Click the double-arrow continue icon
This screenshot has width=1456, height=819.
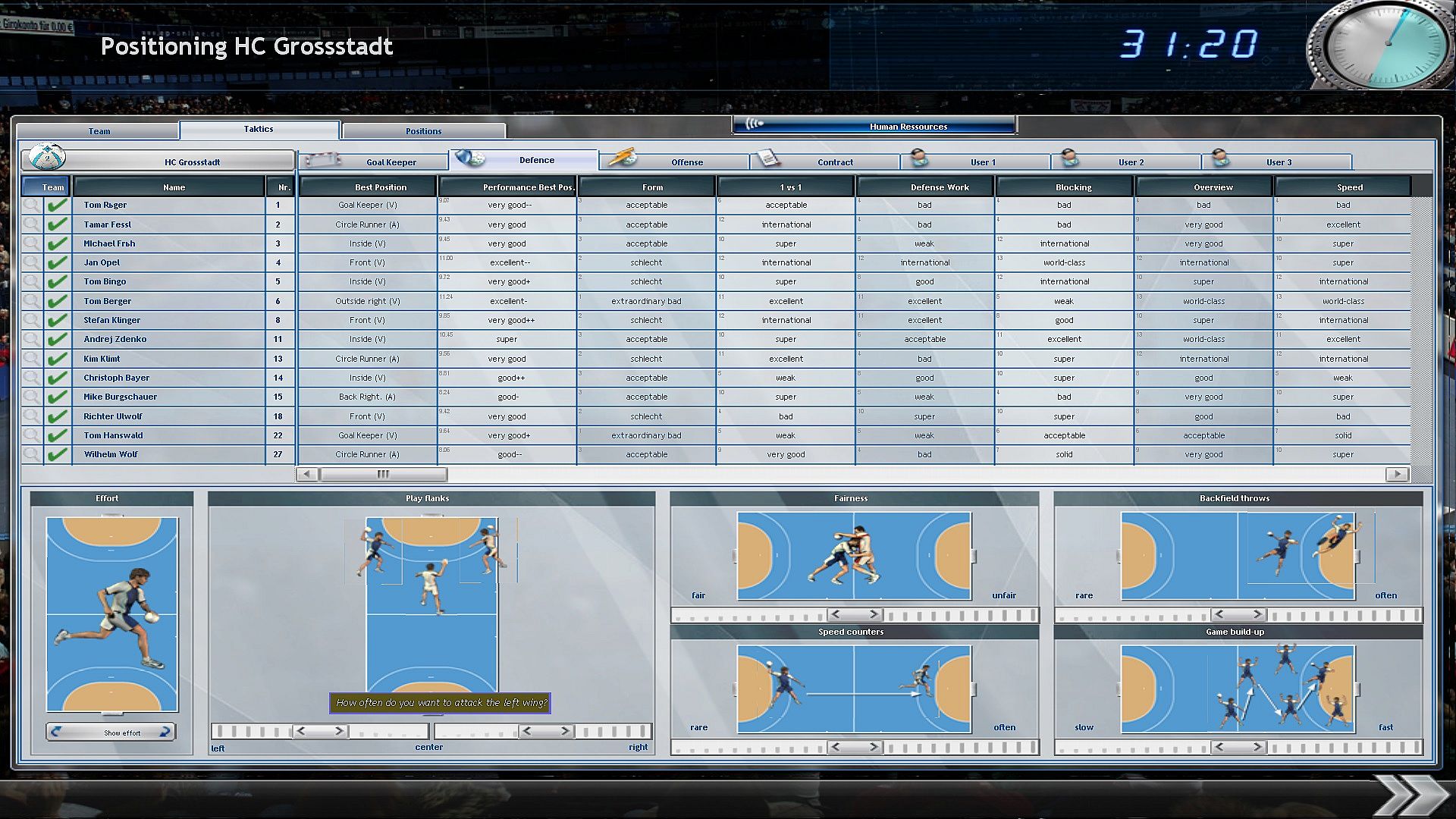click(1409, 795)
